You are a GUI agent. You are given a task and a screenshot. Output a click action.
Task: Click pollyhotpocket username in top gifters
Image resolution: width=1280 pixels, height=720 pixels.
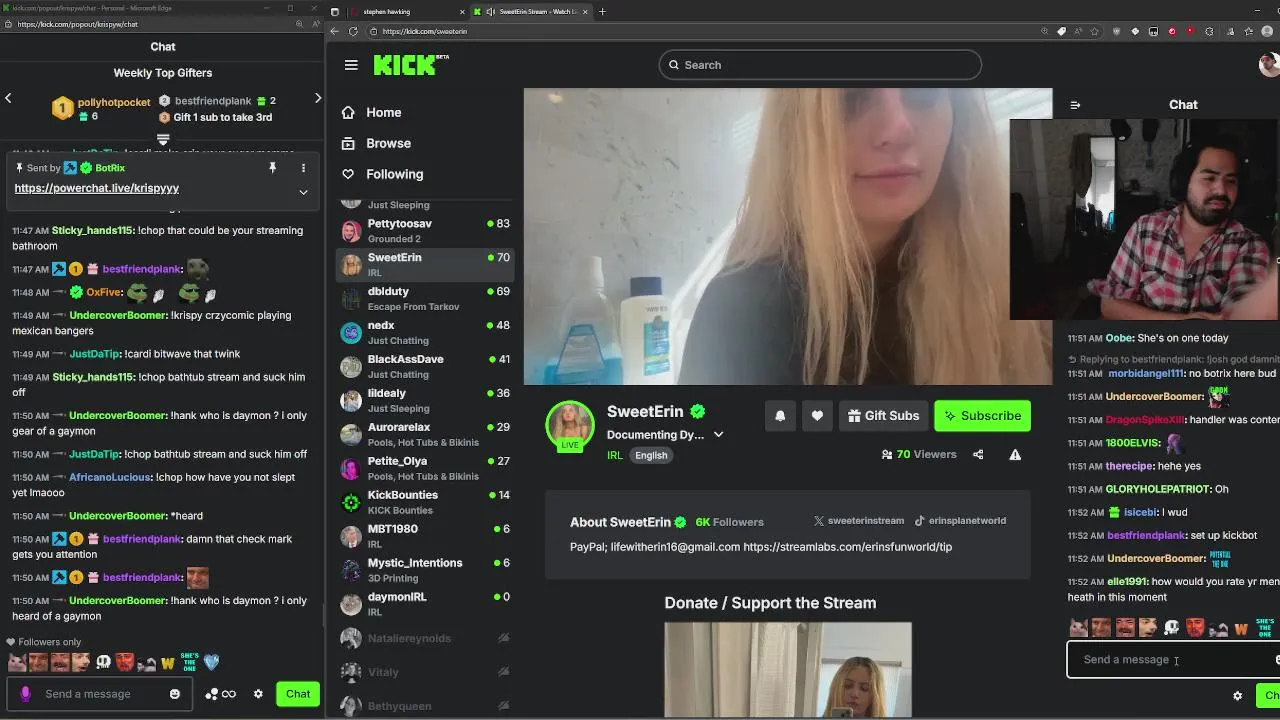click(114, 102)
